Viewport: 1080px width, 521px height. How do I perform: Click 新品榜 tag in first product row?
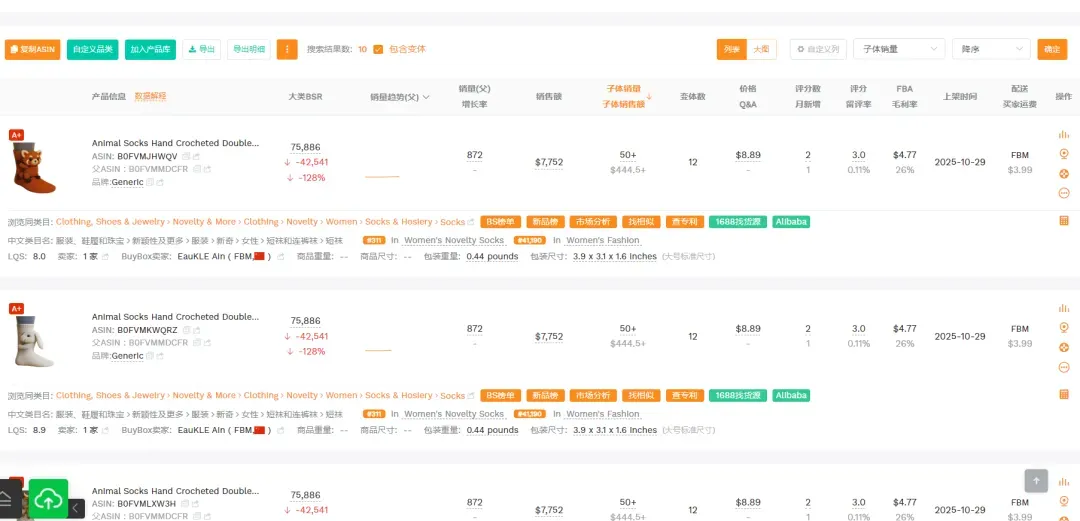[546, 222]
